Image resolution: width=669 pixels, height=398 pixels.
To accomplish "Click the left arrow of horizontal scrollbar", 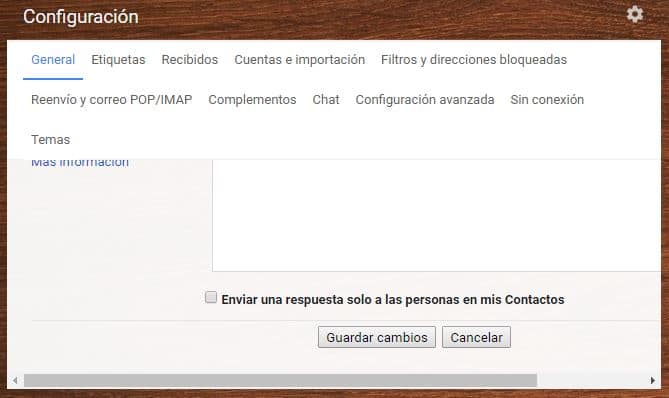I will coord(15,381).
